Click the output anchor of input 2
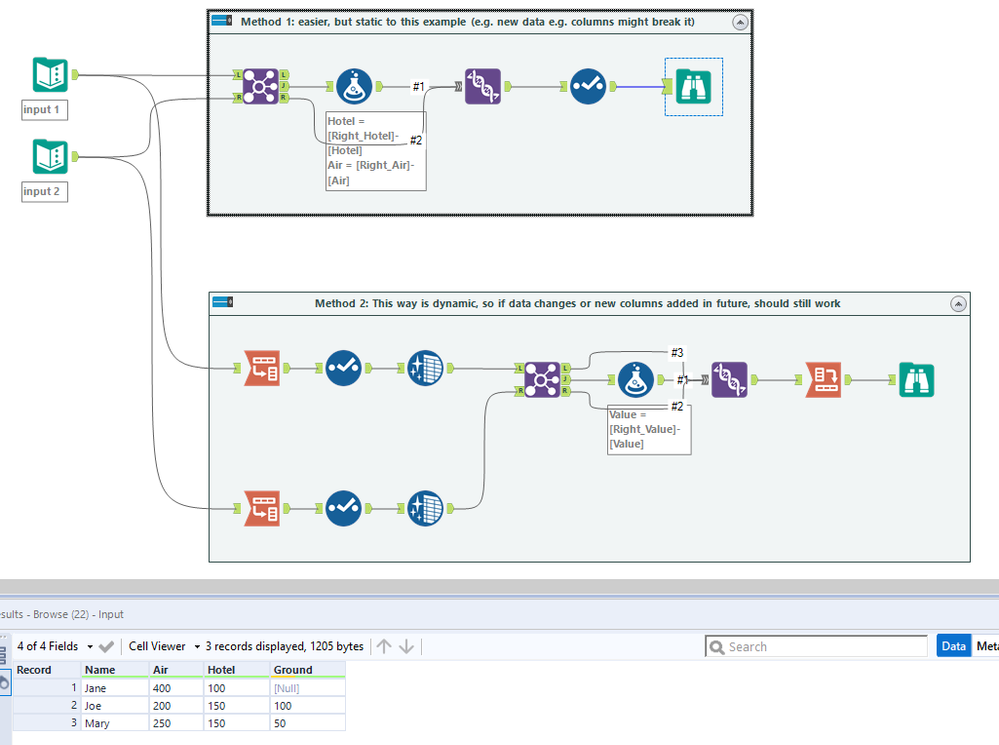999x745 pixels. [x=75, y=156]
